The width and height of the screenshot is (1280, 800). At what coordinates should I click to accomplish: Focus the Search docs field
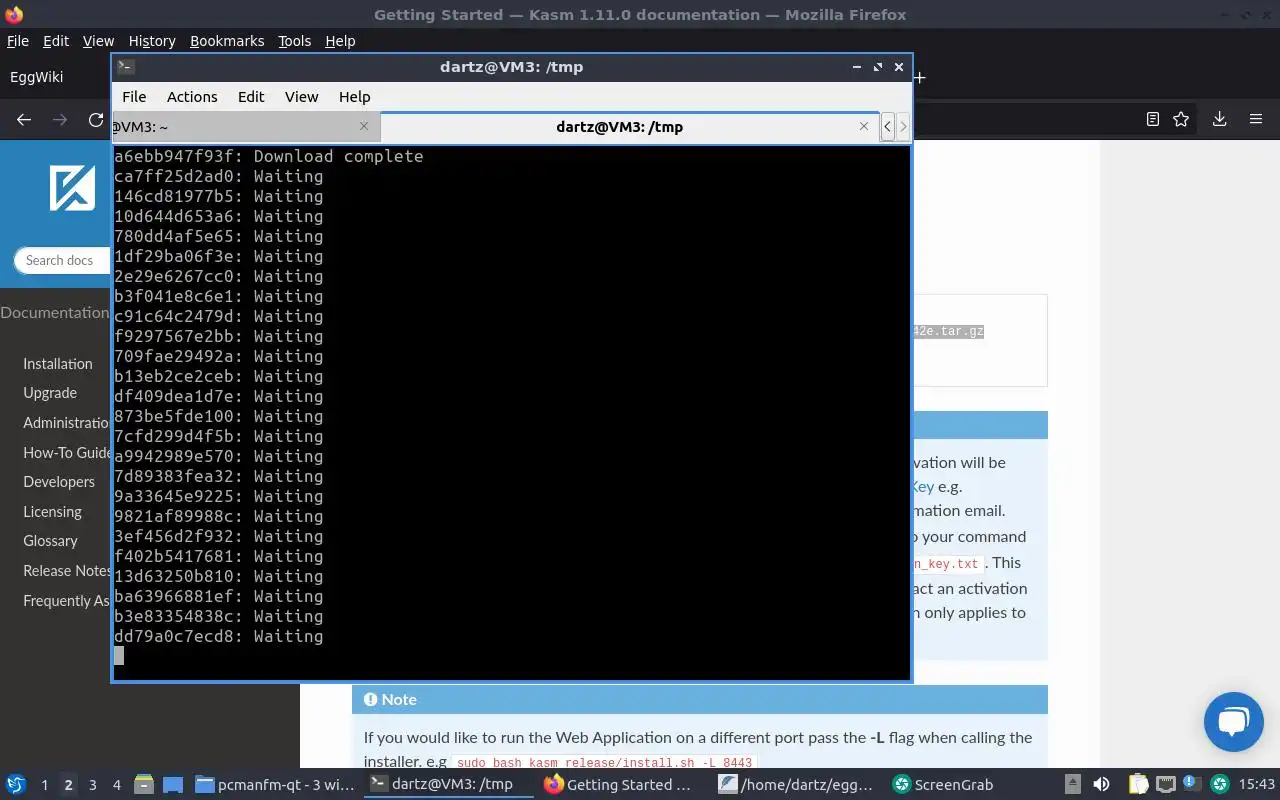pos(62,260)
